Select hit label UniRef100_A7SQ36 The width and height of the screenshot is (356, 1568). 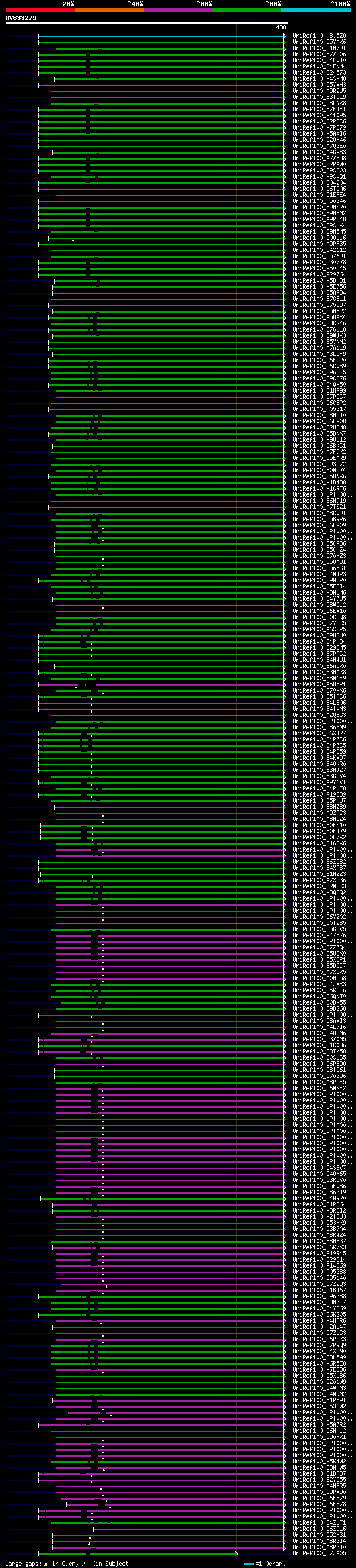tap(319, 880)
